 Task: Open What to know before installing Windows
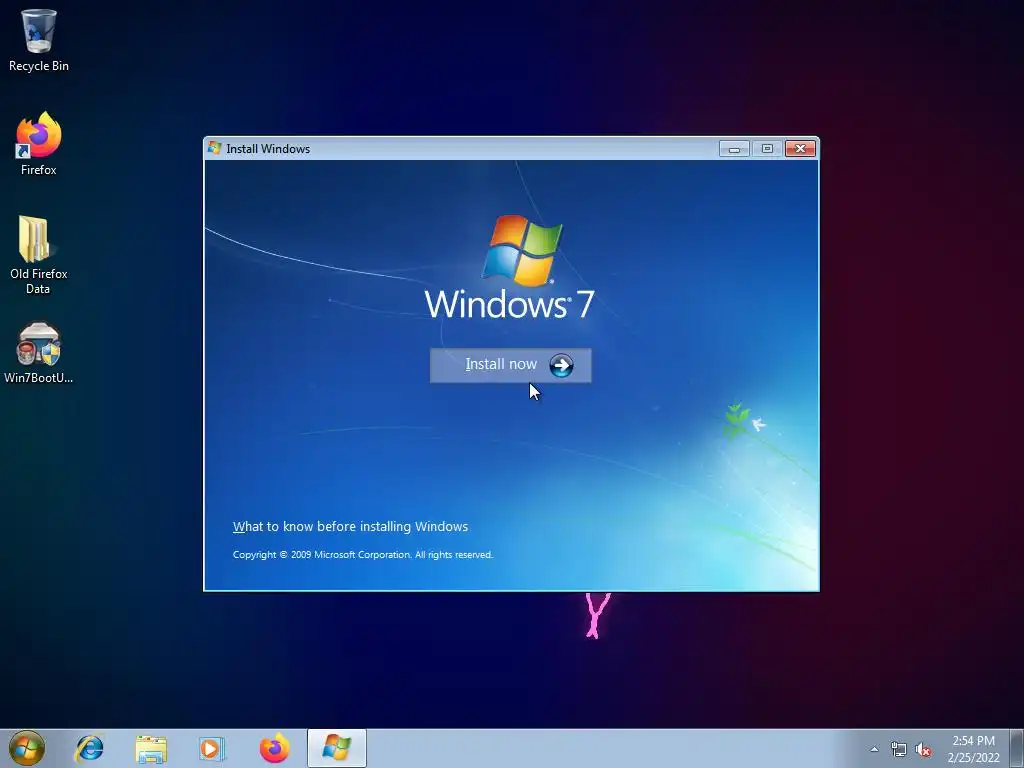tap(350, 526)
